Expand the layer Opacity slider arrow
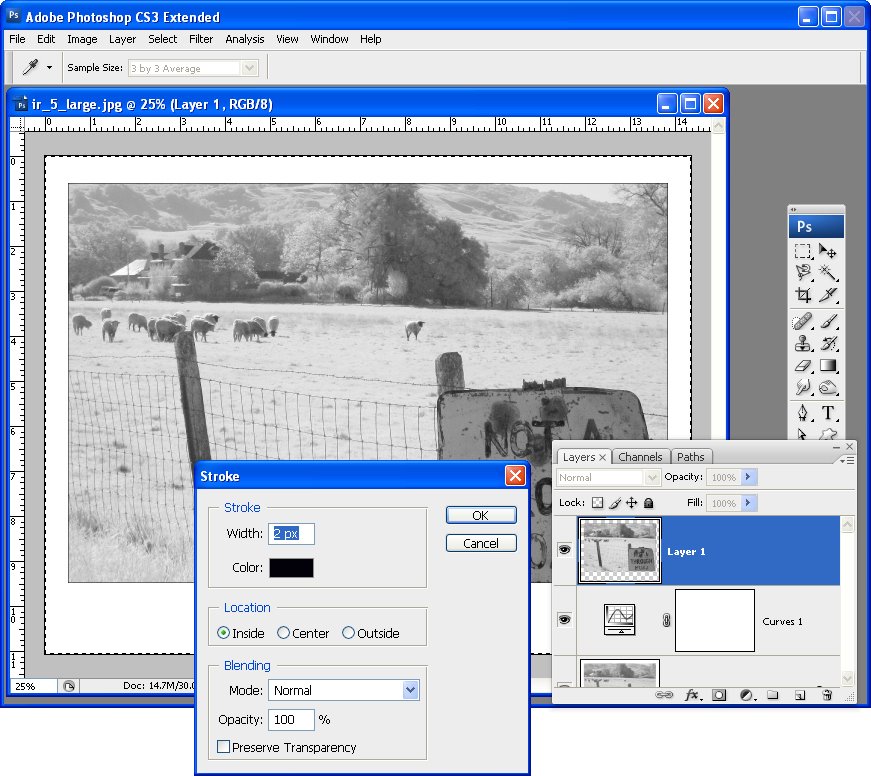Screen dimensions: 871x776 click(x=748, y=477)
